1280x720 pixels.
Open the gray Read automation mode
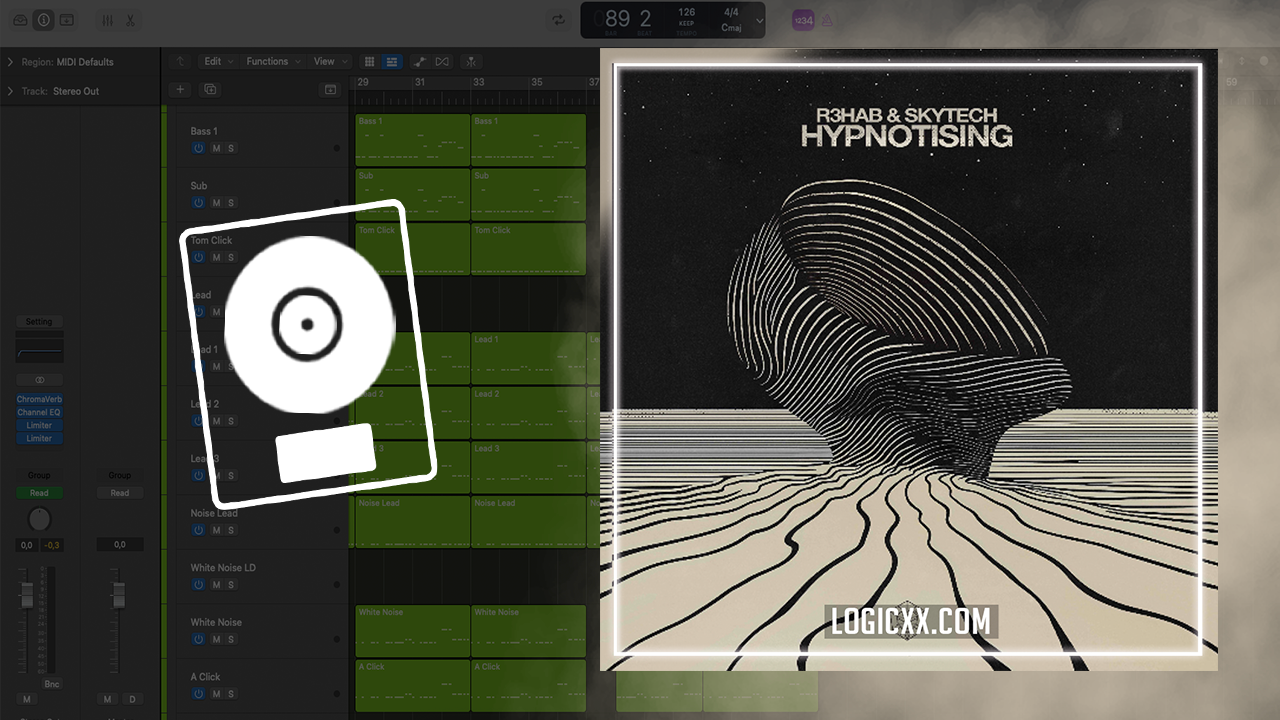coord(120,493)
